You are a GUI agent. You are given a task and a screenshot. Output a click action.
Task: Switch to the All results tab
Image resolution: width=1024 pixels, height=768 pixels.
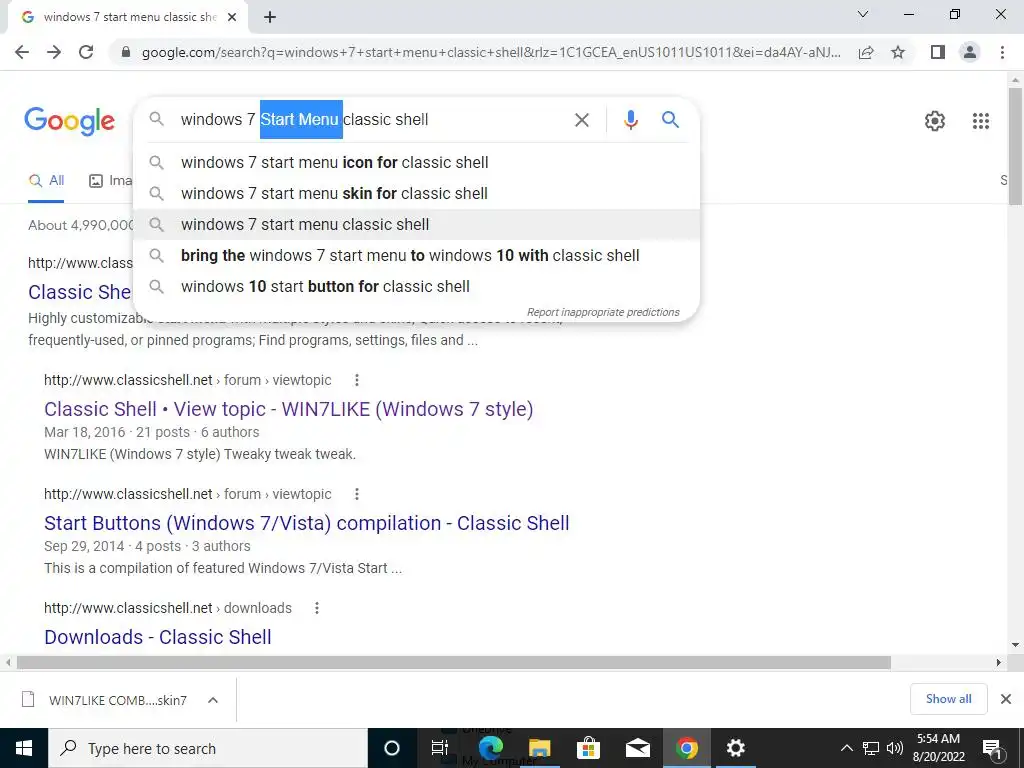click(46, 181)
